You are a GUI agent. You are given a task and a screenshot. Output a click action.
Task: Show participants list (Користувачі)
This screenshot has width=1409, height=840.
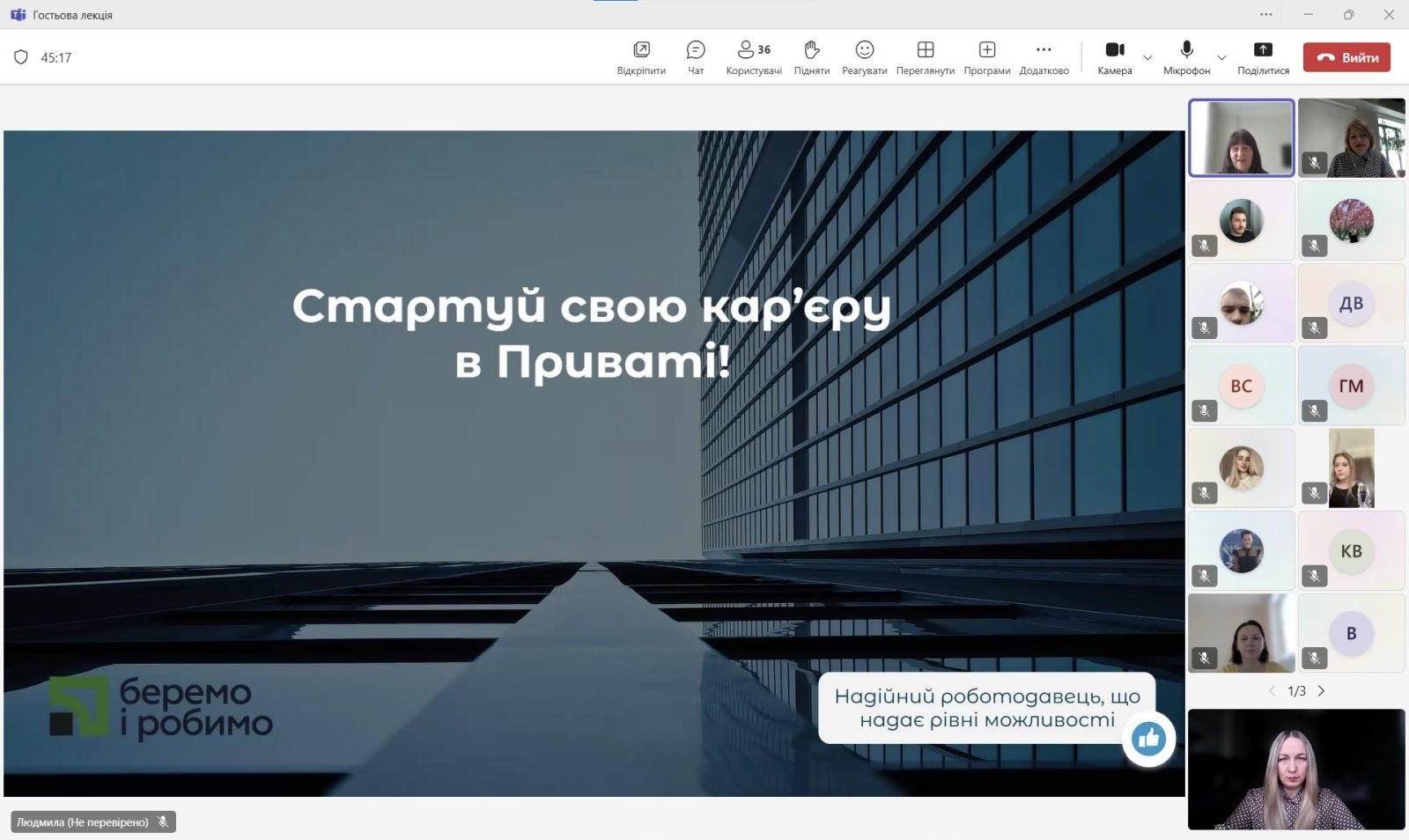click(754, 57)
